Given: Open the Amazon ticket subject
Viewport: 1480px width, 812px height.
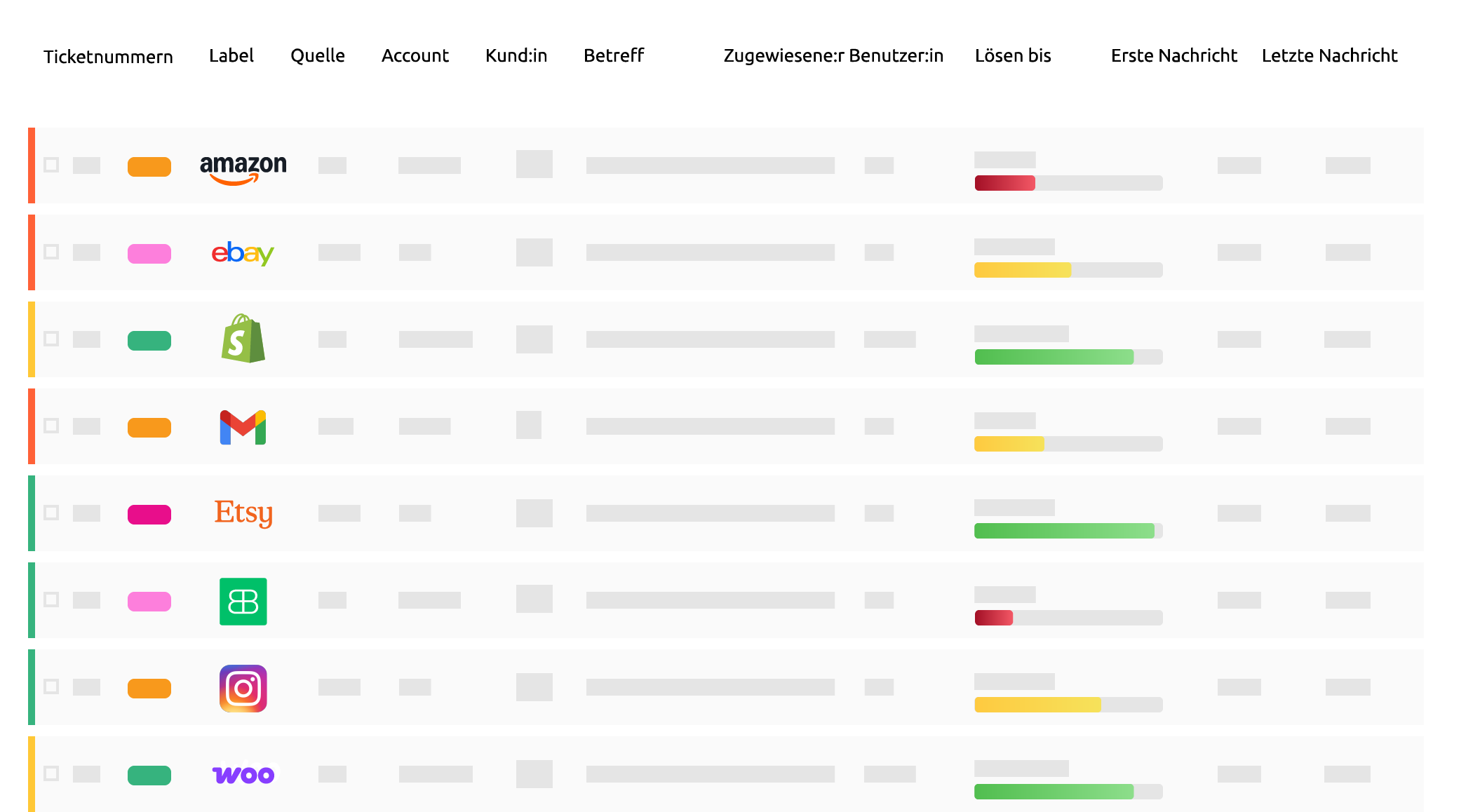Looking at the screenshot, I should coord(711,165).
